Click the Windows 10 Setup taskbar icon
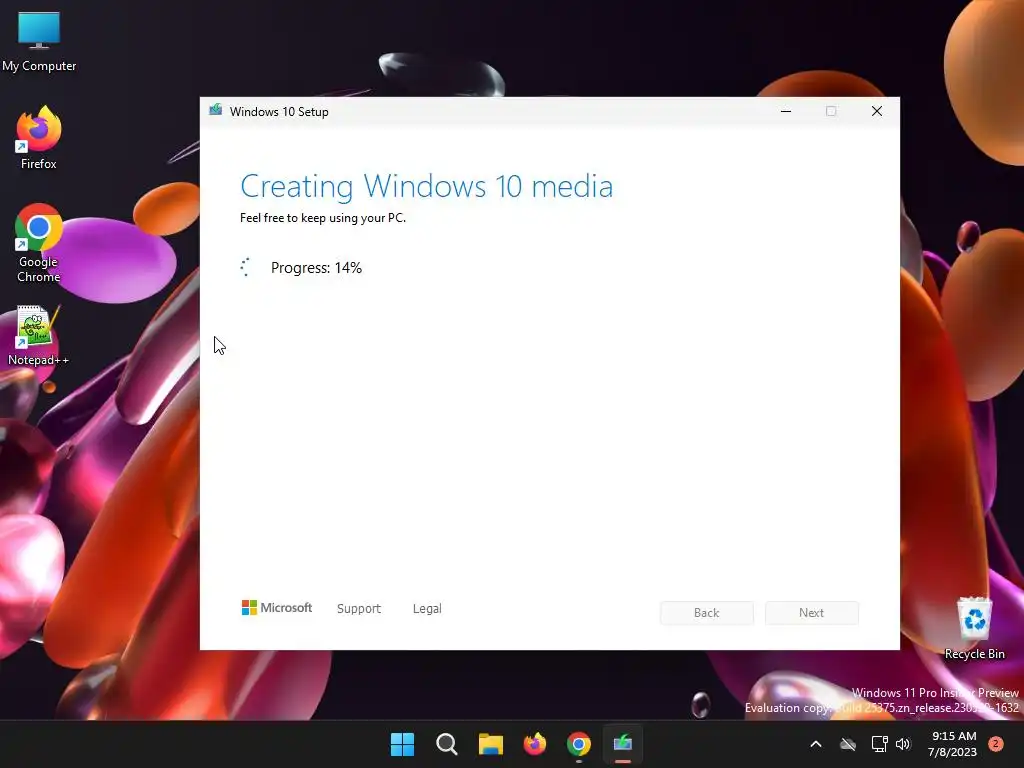This screenshot has height=768, width=1024. [623, 744]
